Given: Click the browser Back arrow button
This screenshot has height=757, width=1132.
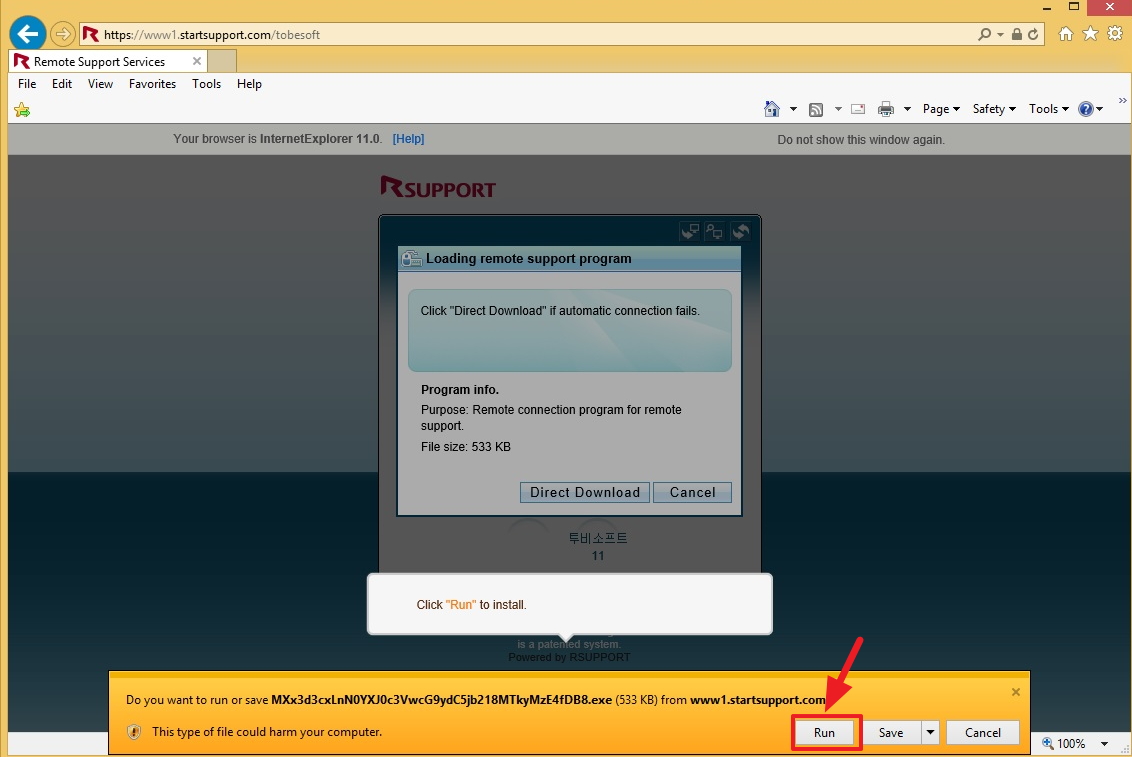Looking at the screenshot, I should click(x=28, y=34).
